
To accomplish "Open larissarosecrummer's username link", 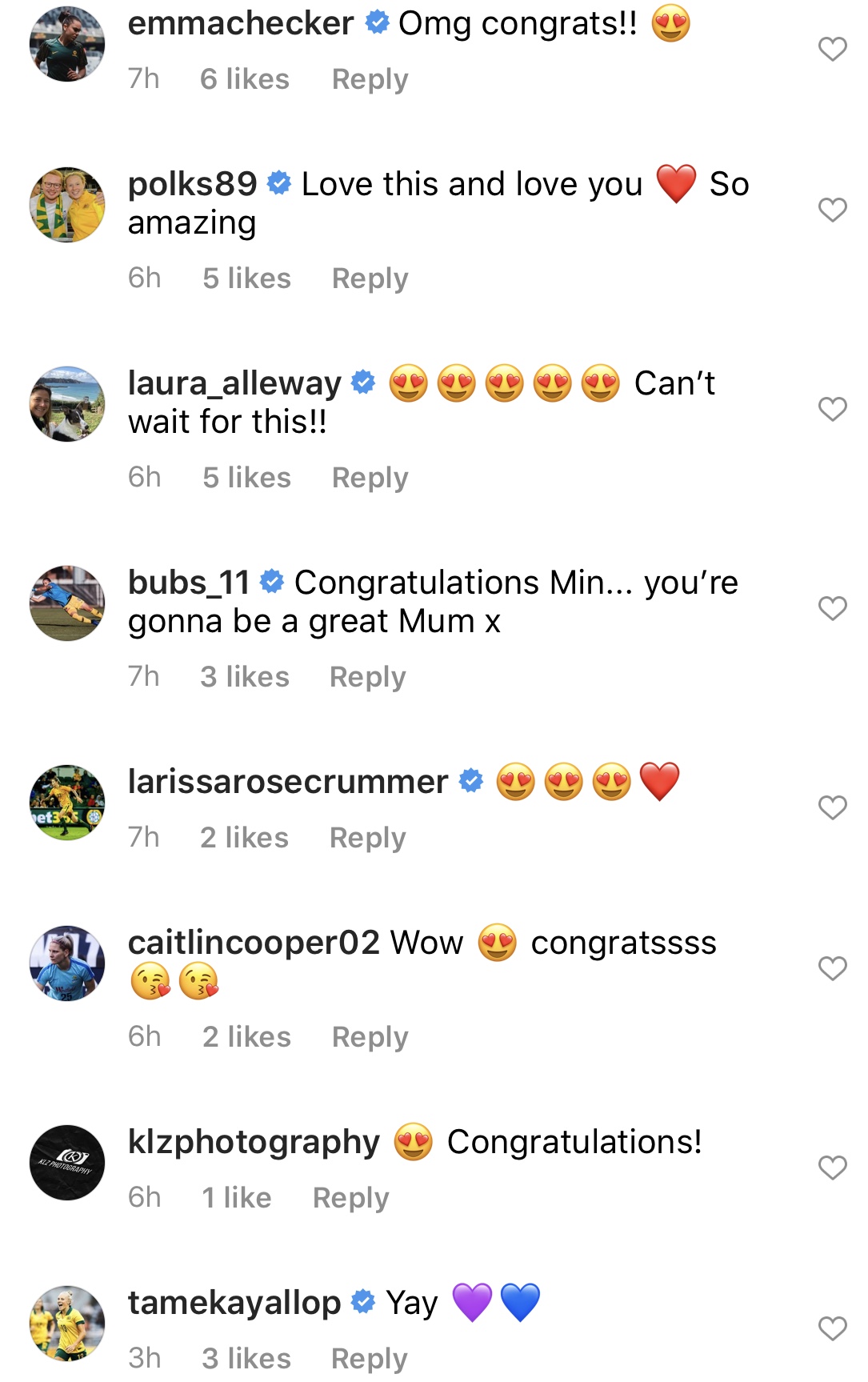I will pyautogui.click(x=288, y=782).
